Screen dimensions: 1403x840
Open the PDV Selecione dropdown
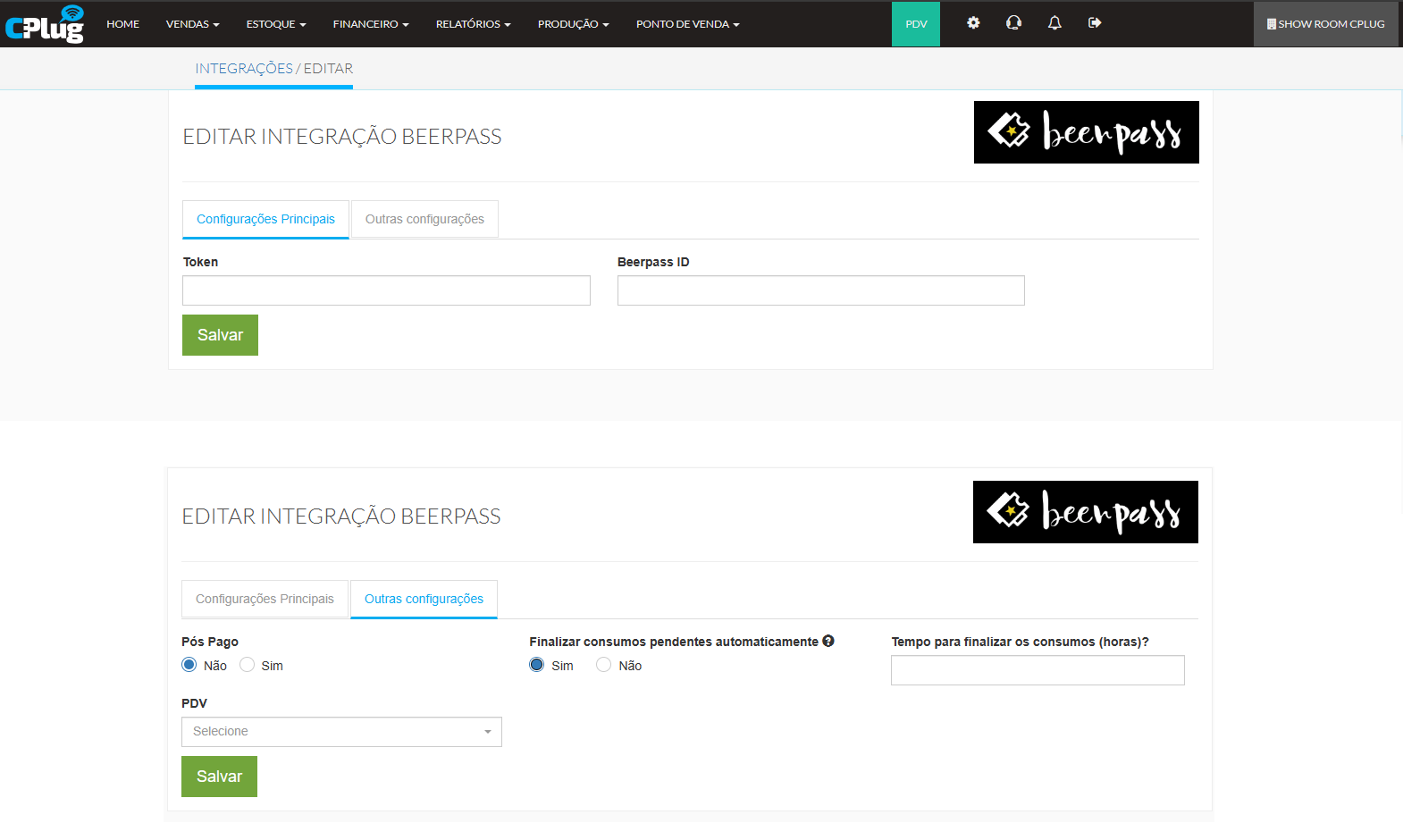(x=341, y=732)
